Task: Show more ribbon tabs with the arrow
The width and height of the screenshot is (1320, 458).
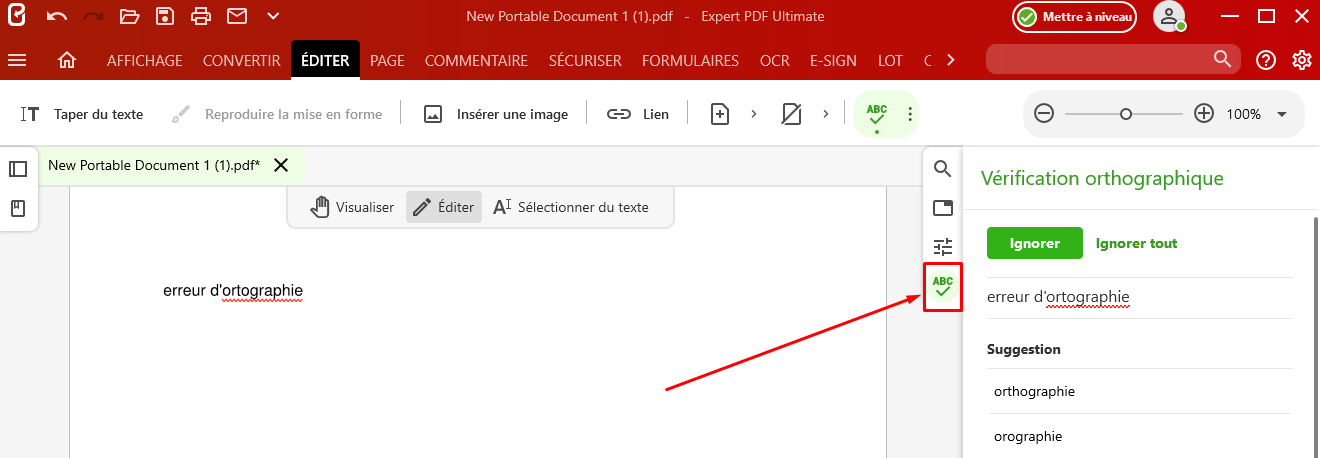Action: click(950, 60)
